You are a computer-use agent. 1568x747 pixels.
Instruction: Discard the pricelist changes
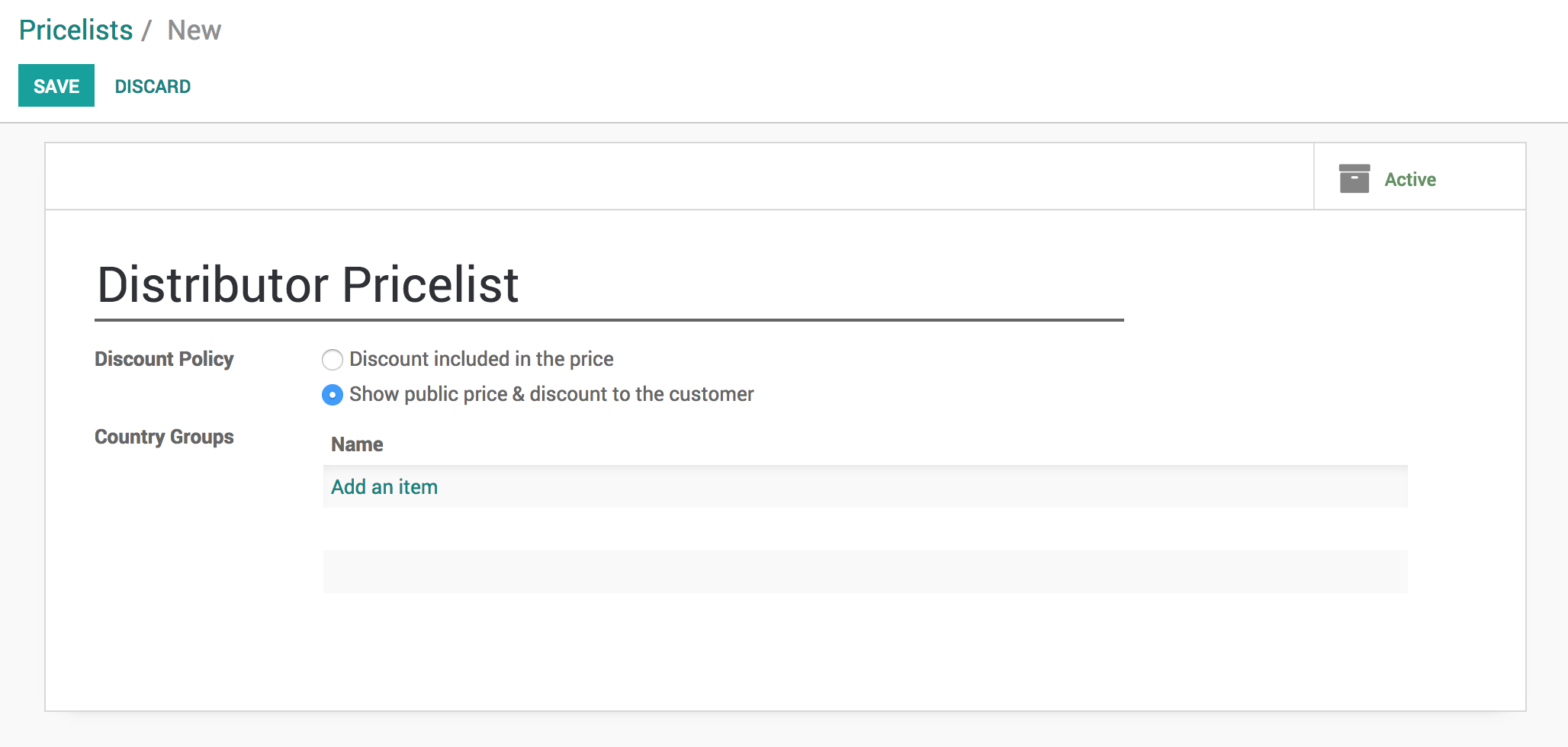153,86
